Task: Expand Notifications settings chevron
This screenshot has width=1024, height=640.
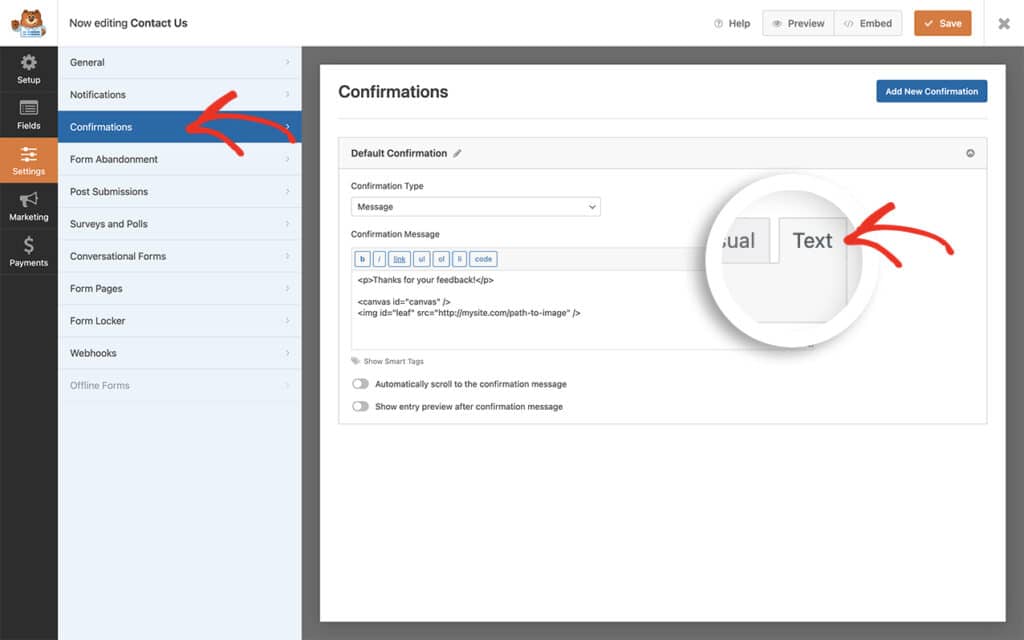Action: click(287, 94)
